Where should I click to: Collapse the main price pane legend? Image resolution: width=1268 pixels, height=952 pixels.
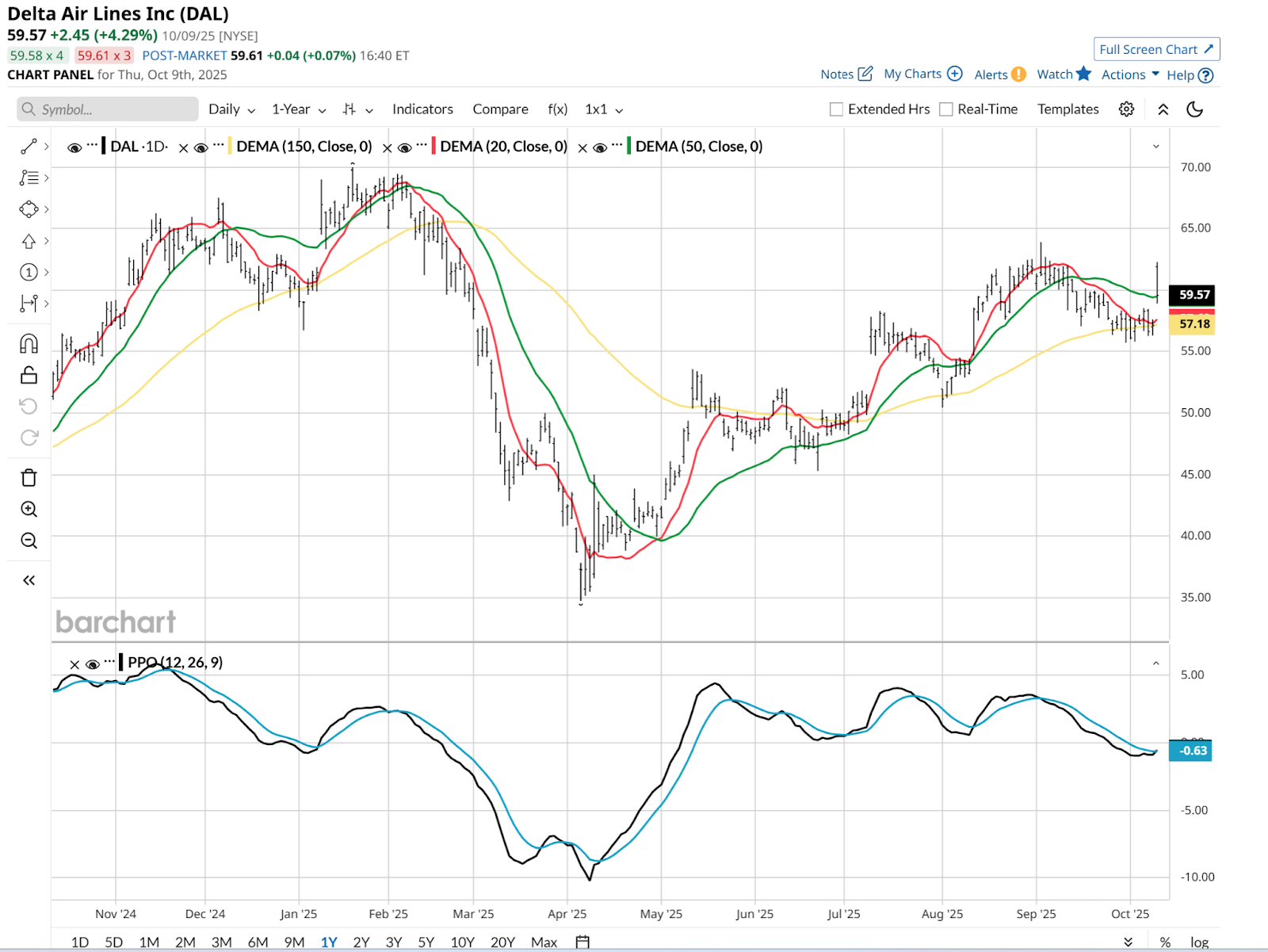[1155, 147]
